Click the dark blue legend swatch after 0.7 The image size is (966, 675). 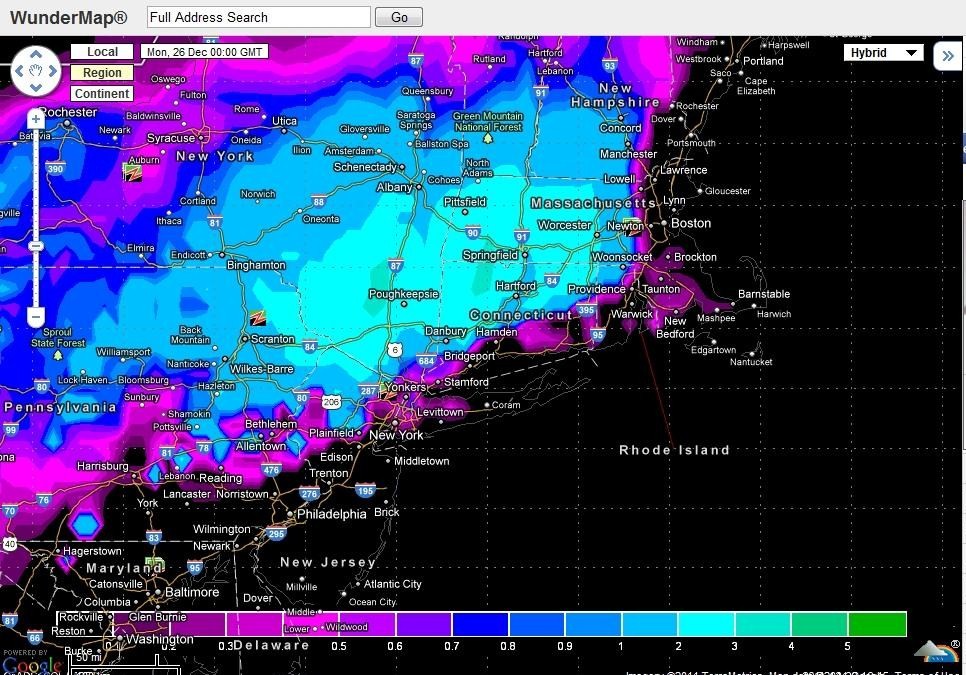coord(481,624)
